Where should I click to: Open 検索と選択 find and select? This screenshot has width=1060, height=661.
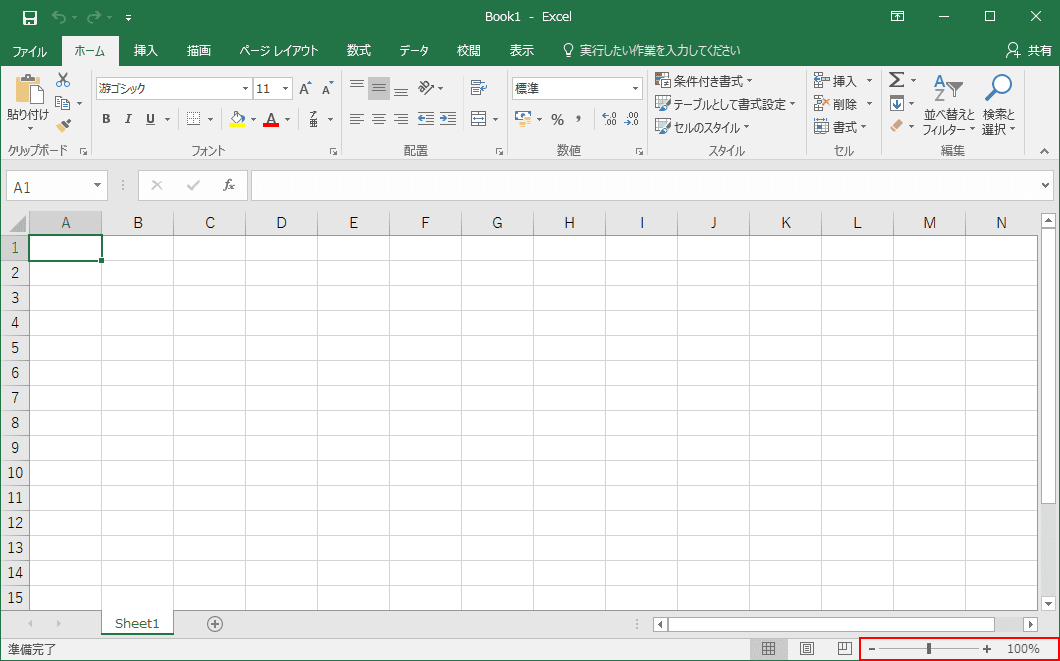(x=998, y=105)
